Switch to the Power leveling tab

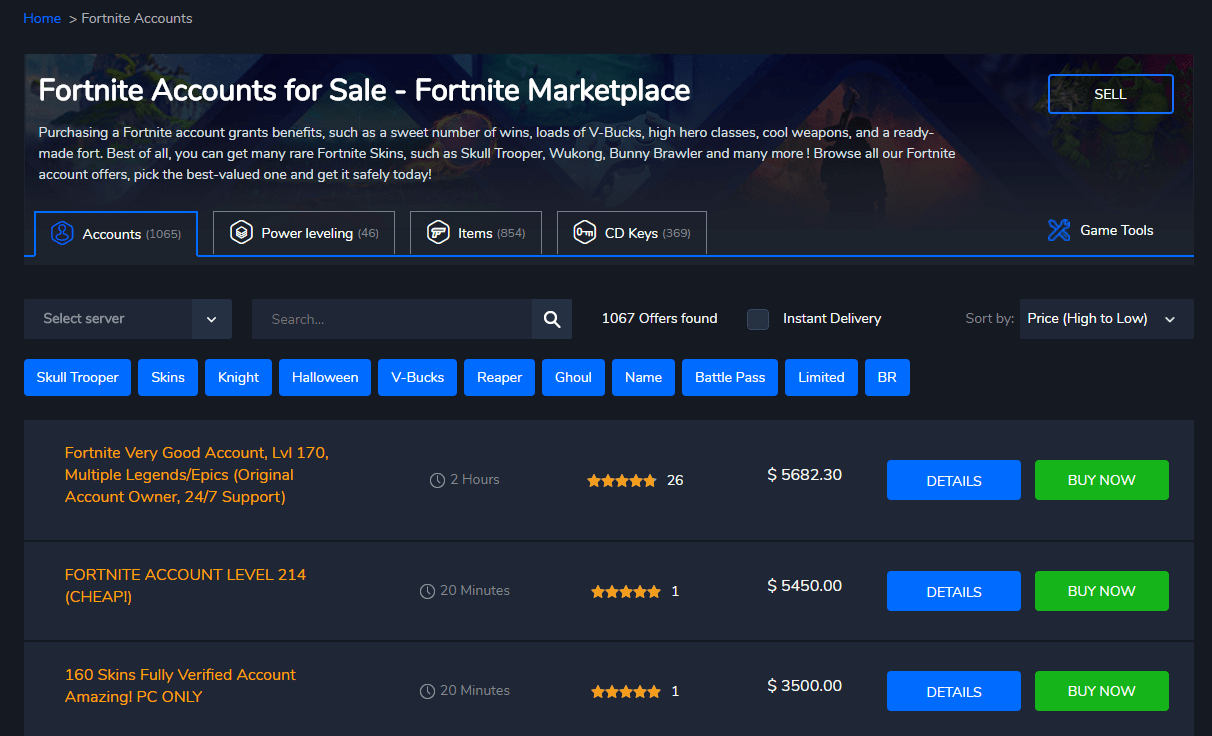[x=304, y=233]
